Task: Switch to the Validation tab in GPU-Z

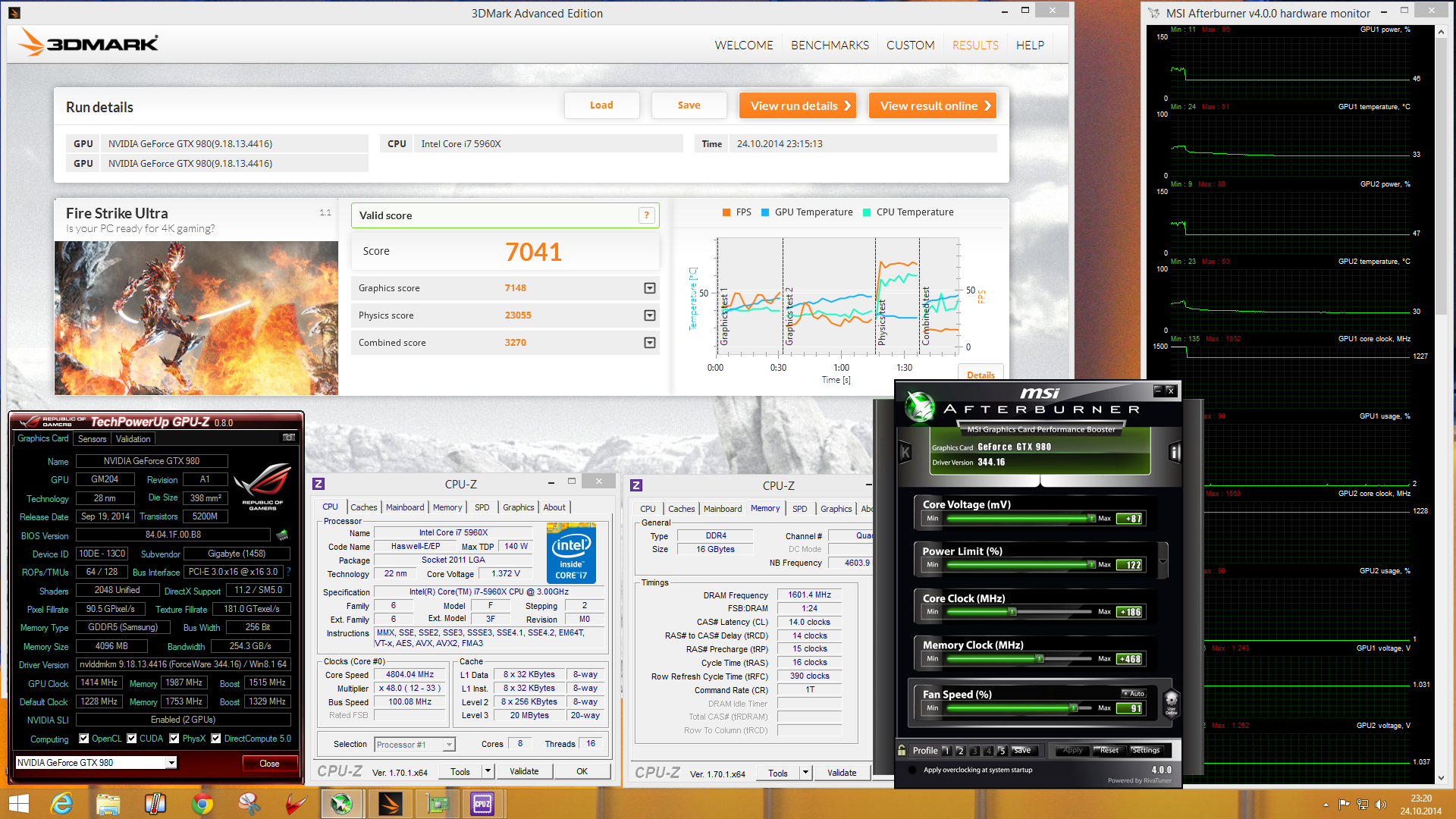Action: [x=133, y=439]
